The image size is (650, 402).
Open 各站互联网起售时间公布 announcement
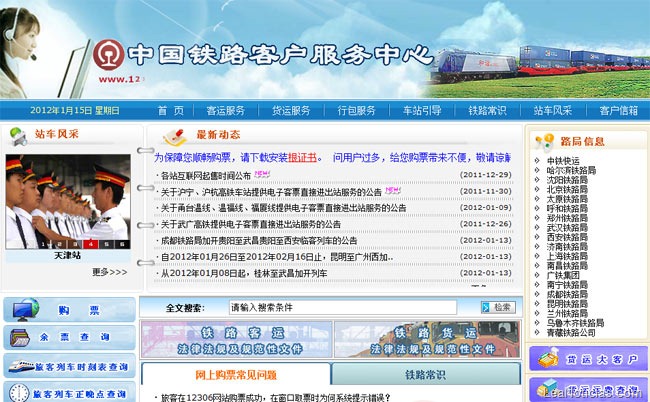206,176
